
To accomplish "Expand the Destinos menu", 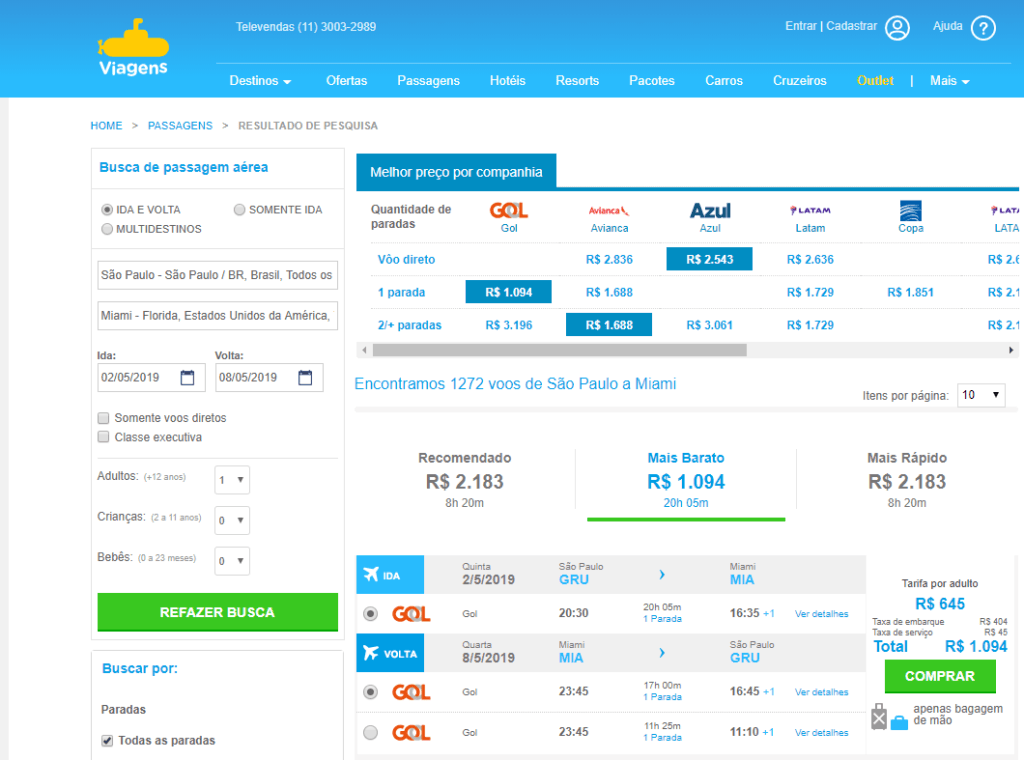I will pos(260,80).
